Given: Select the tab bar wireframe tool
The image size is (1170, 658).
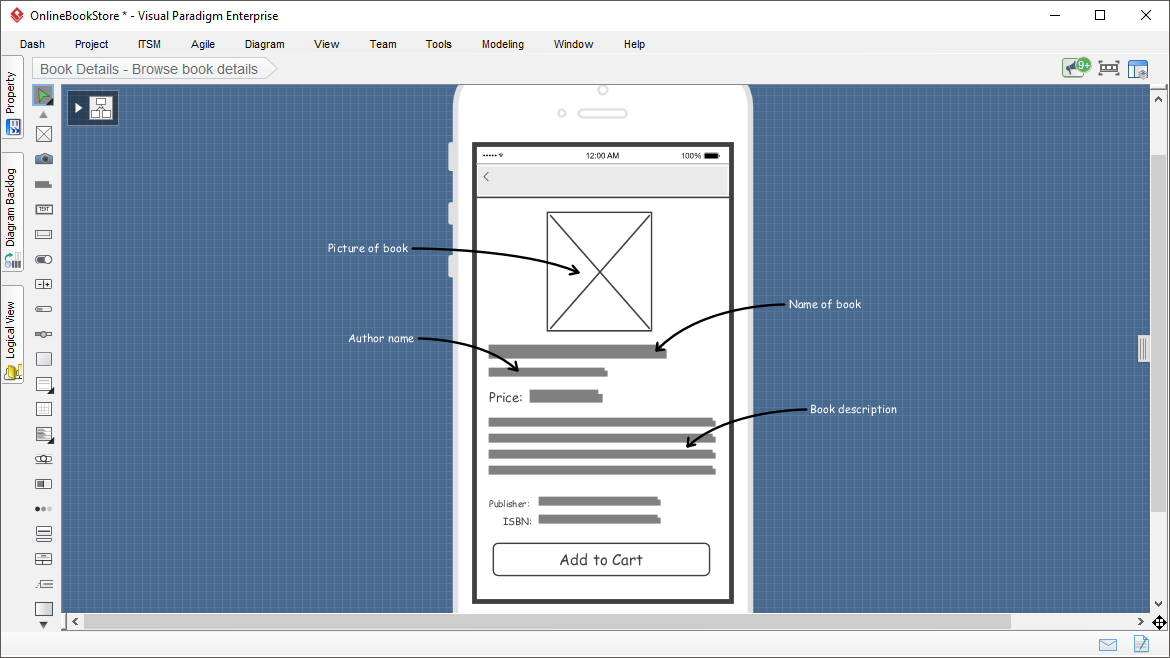Looking at the screenshot, I should 44,559.
